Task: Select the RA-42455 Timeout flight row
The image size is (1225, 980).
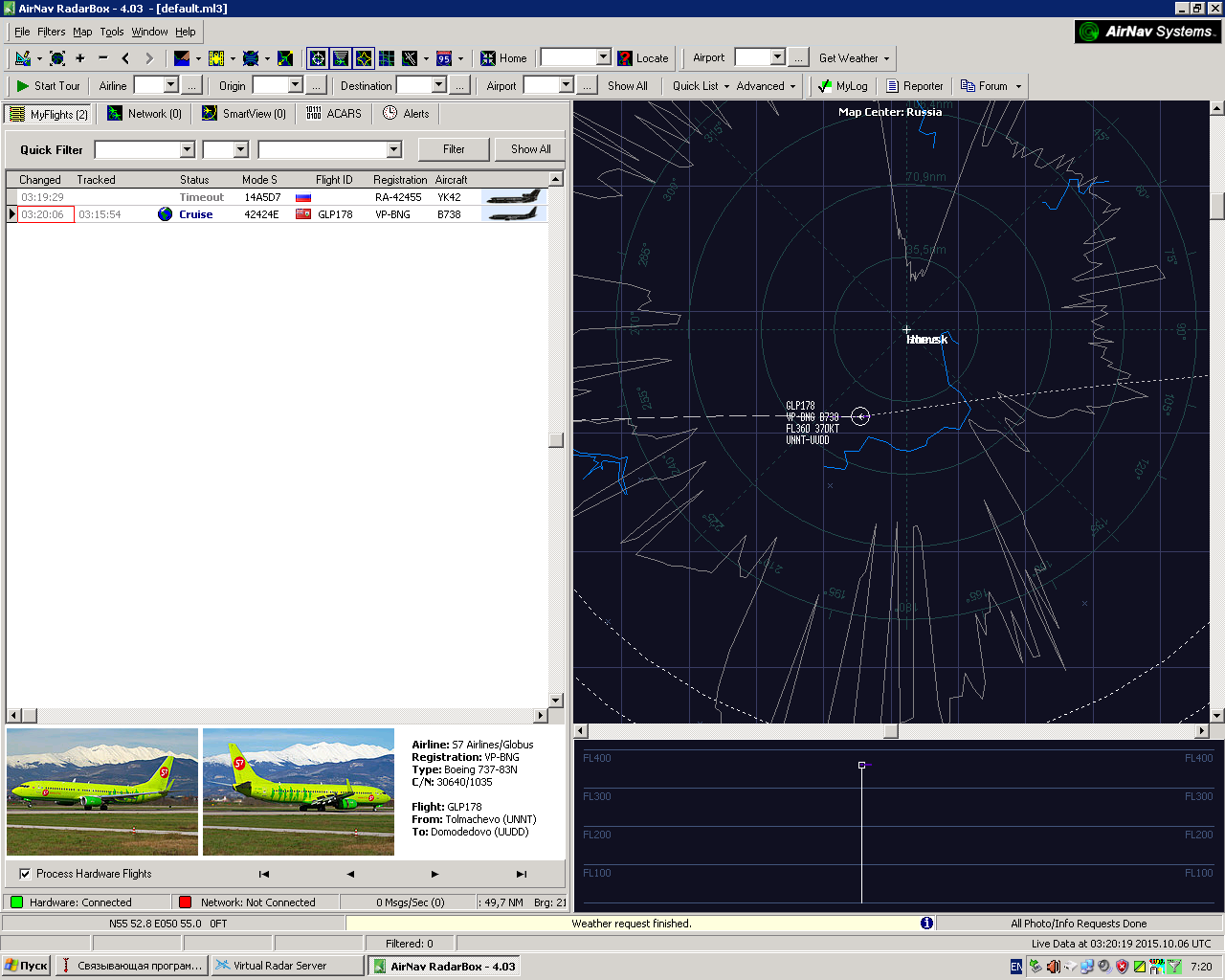Action: 277,197
